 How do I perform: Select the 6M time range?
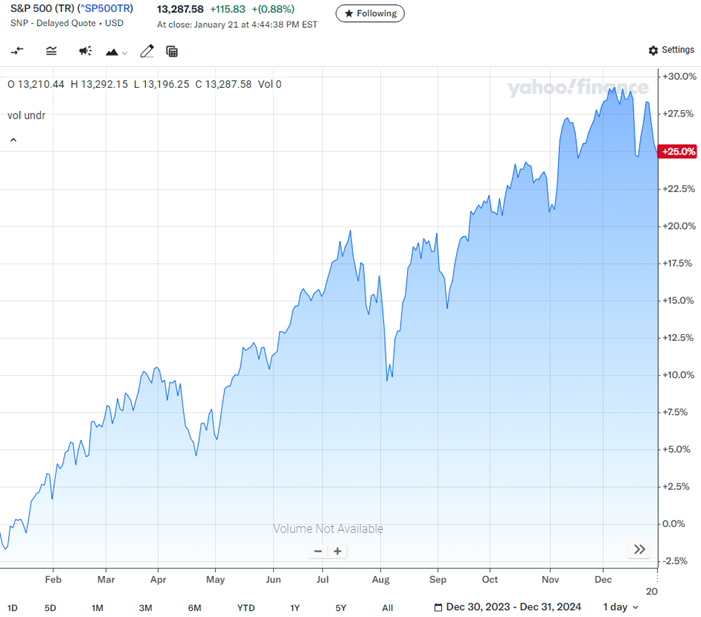[x=194, y=608]
